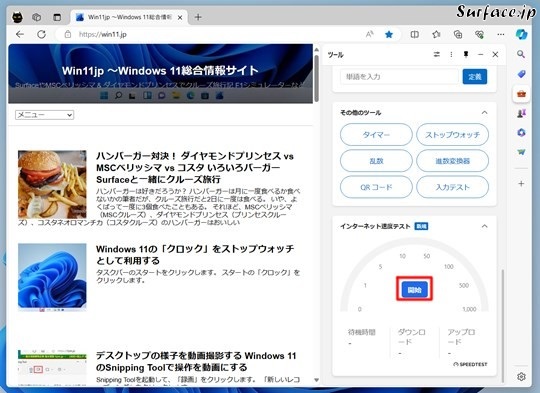Open the 入力テスト tool
The image size is (540, 393).
452,187
